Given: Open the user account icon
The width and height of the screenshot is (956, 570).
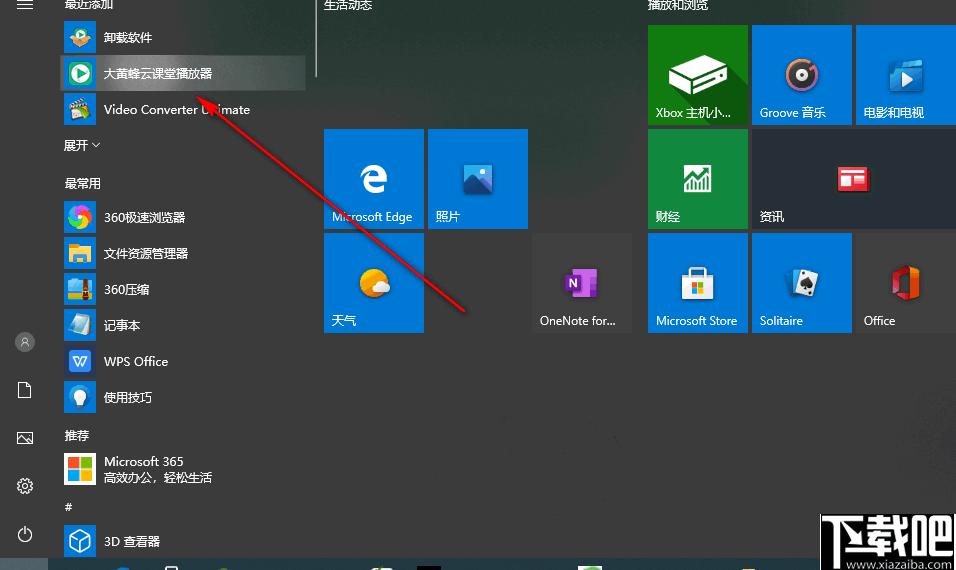Looking at the screenshot, I should point(24,342).
